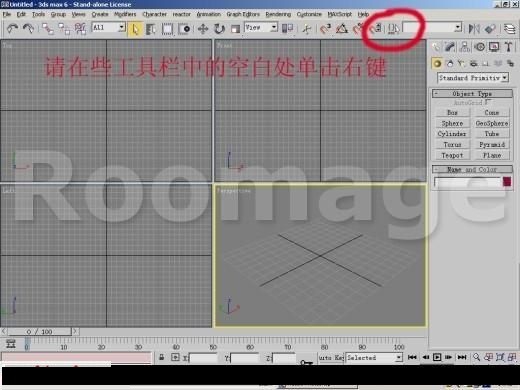Click Select and Manipulate icon
Image resolution: width=520 pixels, height=390 pixels.
pyautogui.click(x=307, y=29)
